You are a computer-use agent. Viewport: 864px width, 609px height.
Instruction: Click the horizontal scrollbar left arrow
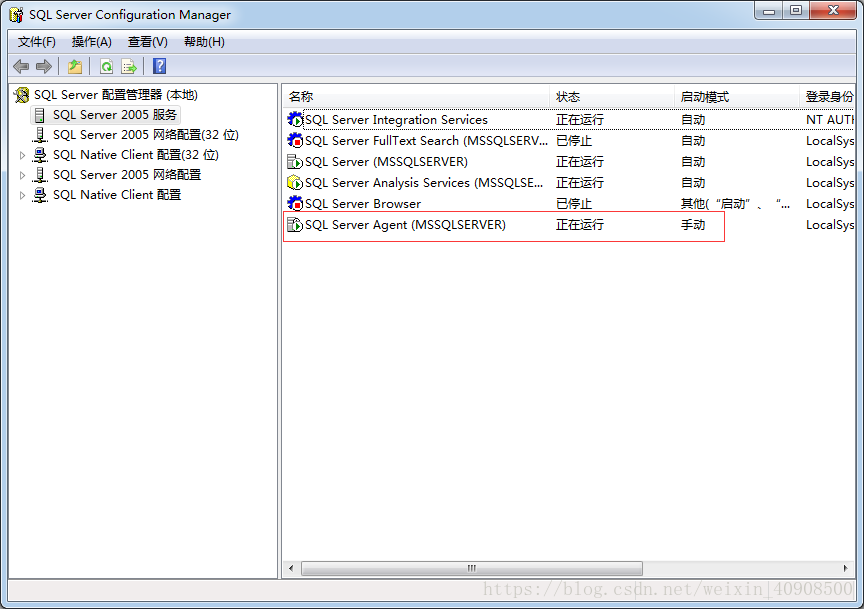tap(291, 568)
